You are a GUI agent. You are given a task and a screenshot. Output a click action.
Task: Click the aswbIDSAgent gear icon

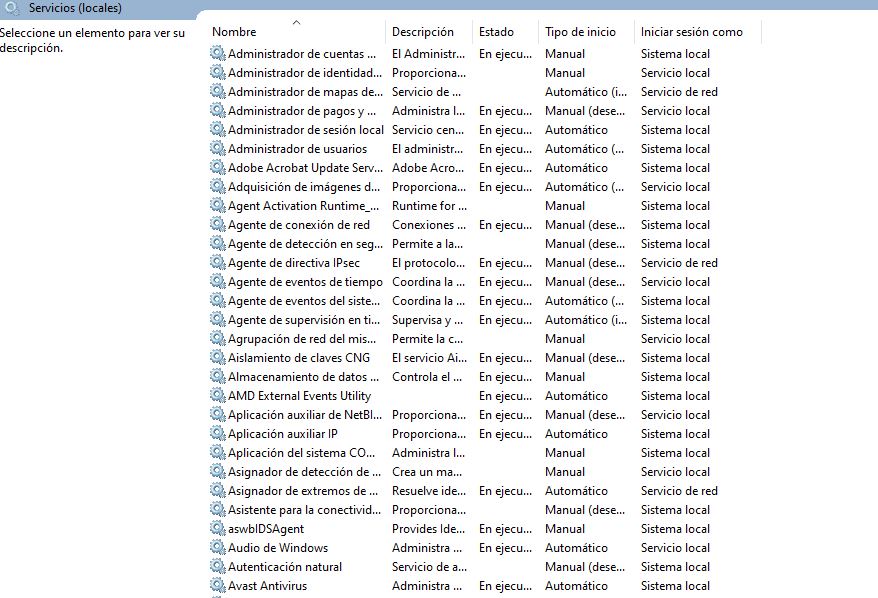pyautogui.click(x=217, y=529)
